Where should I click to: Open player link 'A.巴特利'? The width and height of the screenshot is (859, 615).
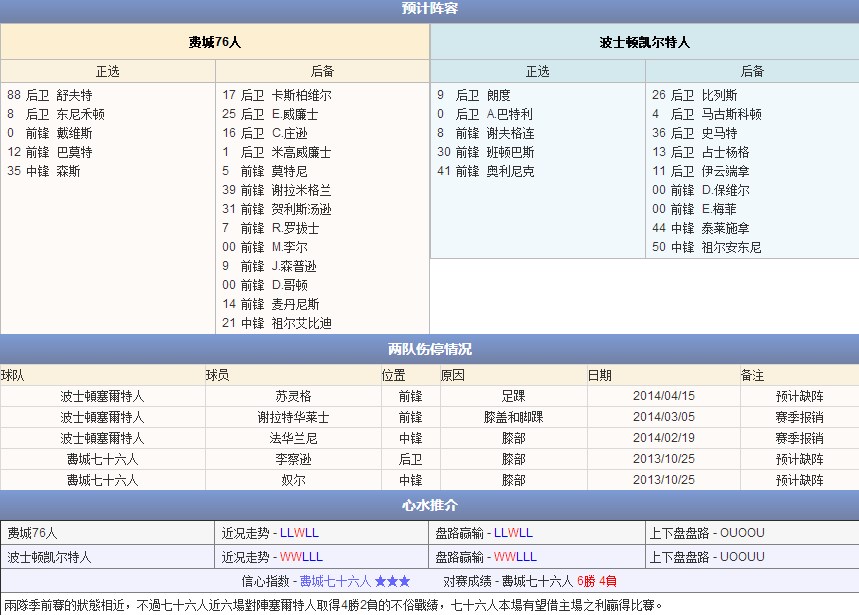point(509,114)
